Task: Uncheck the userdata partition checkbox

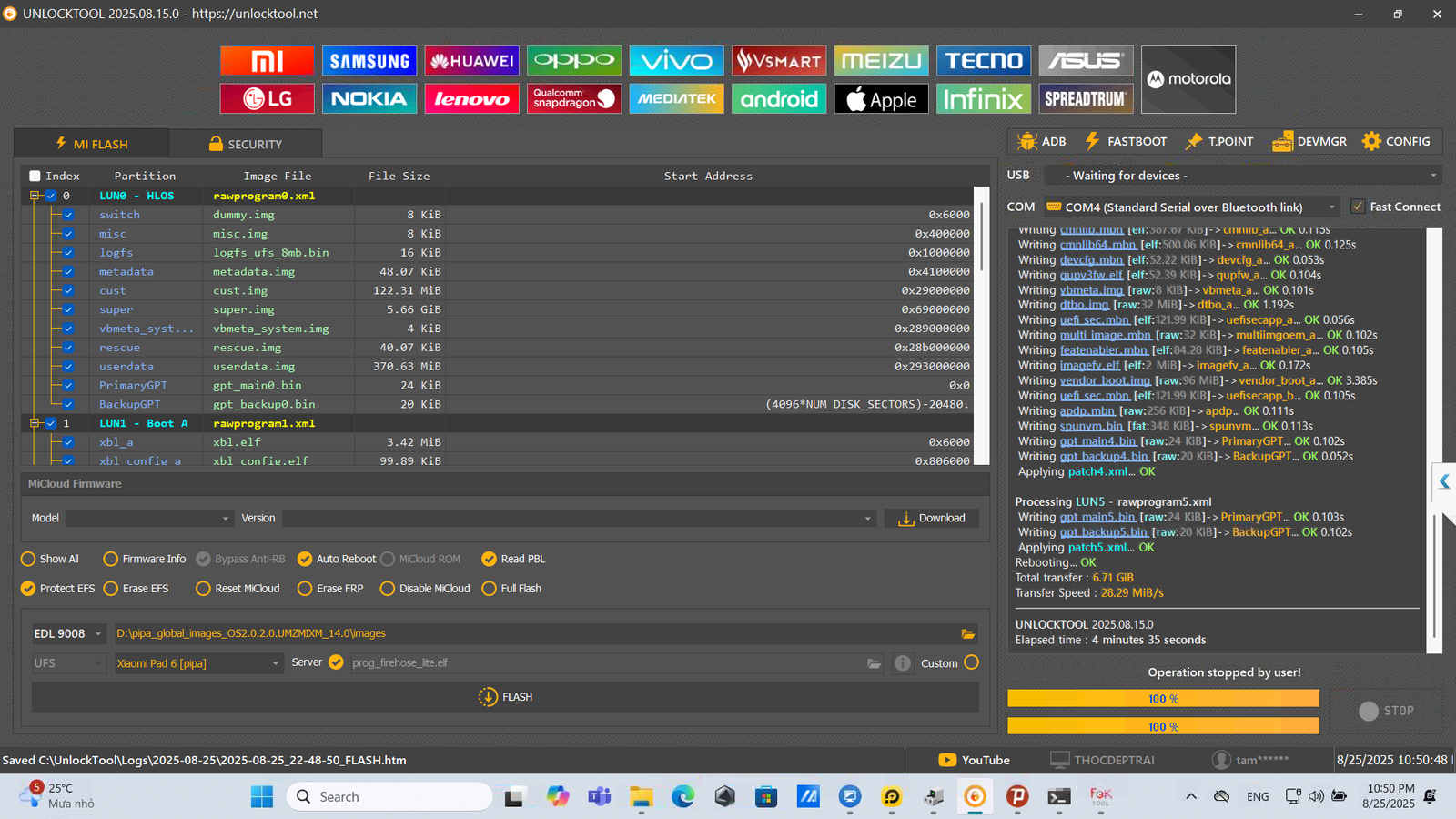Action: [x=68, y=367]
